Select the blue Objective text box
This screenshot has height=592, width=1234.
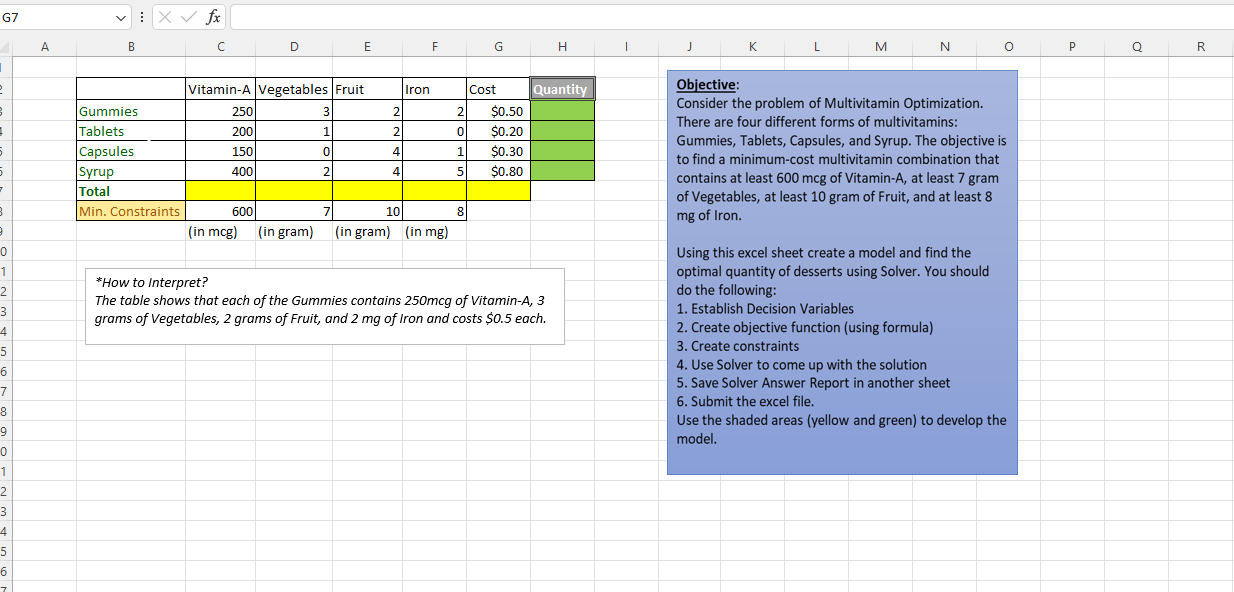[x=842, y=270]
